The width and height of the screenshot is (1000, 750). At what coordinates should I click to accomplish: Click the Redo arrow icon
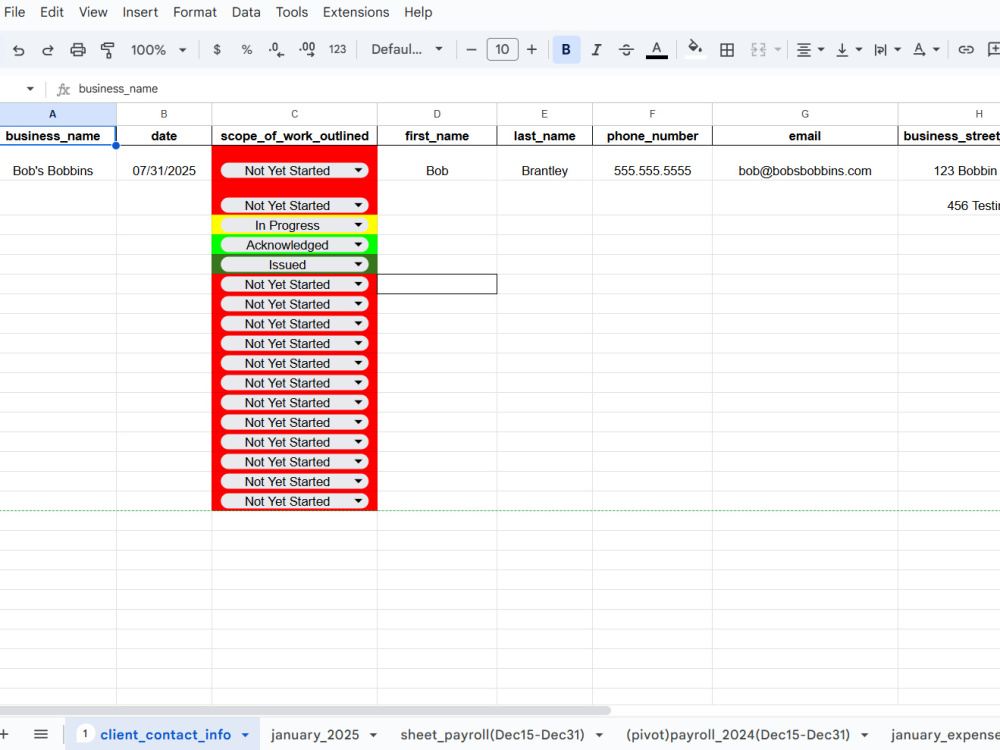[48, 50]
